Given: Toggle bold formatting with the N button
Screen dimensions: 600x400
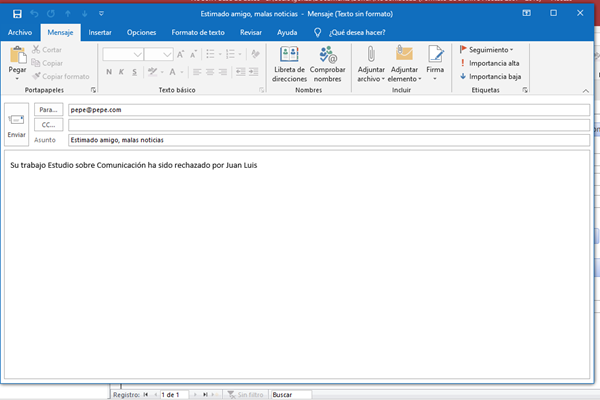Looking at the screenshot, I should [x=108, y=72].
